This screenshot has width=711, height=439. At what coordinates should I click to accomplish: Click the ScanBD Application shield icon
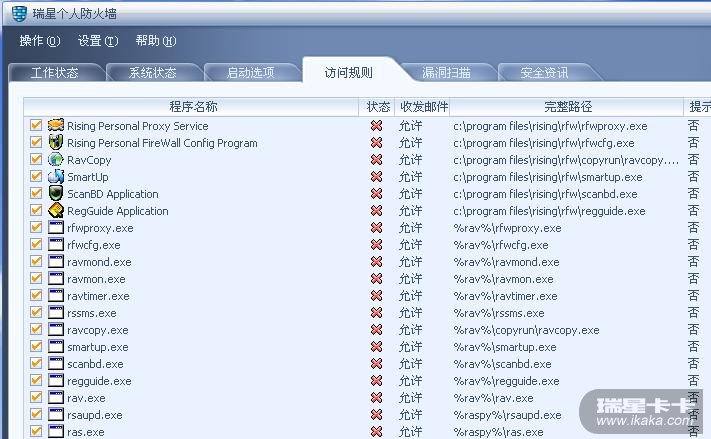tap(56, 193)
